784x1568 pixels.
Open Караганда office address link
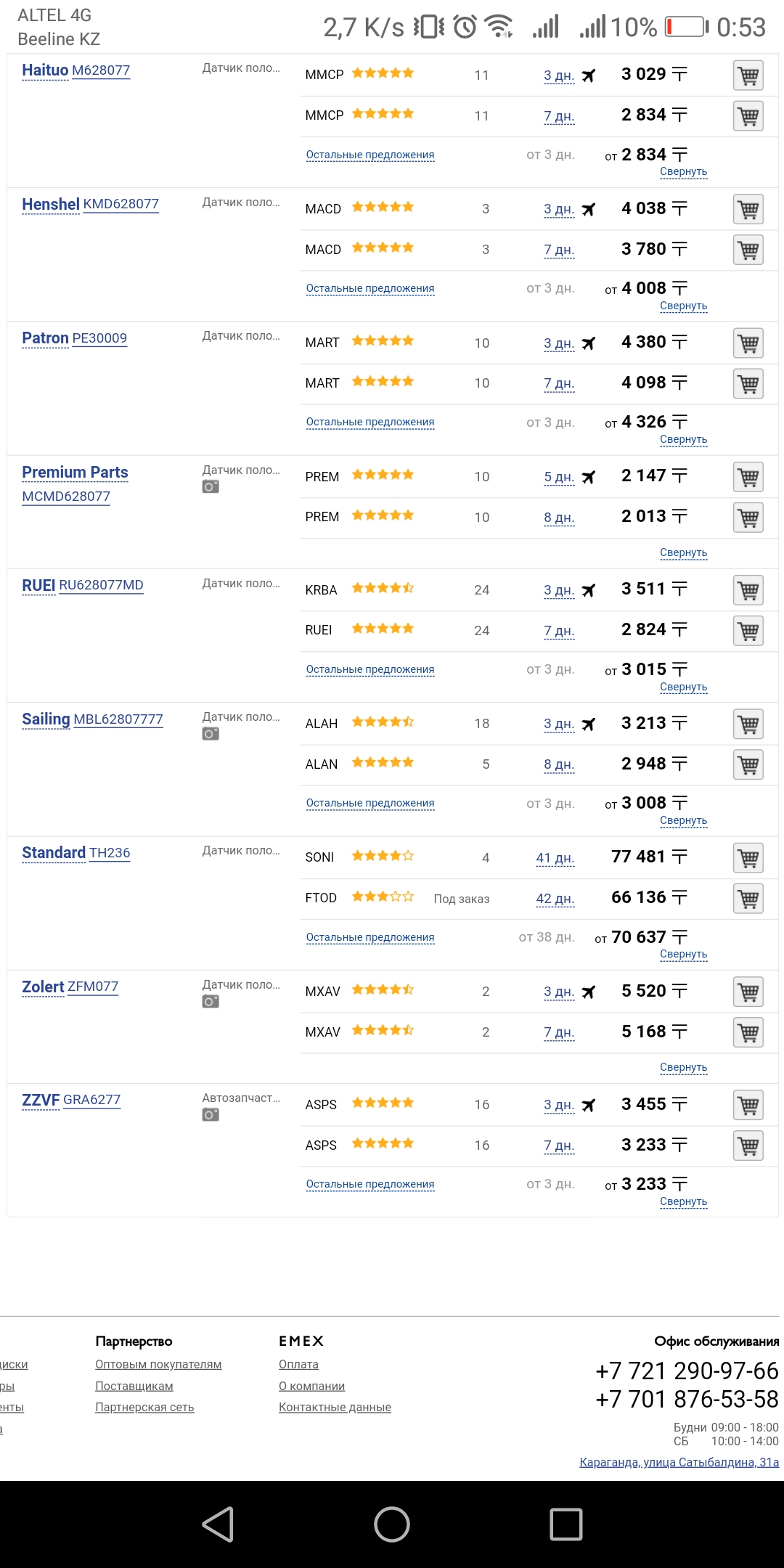coord(679,1462)
